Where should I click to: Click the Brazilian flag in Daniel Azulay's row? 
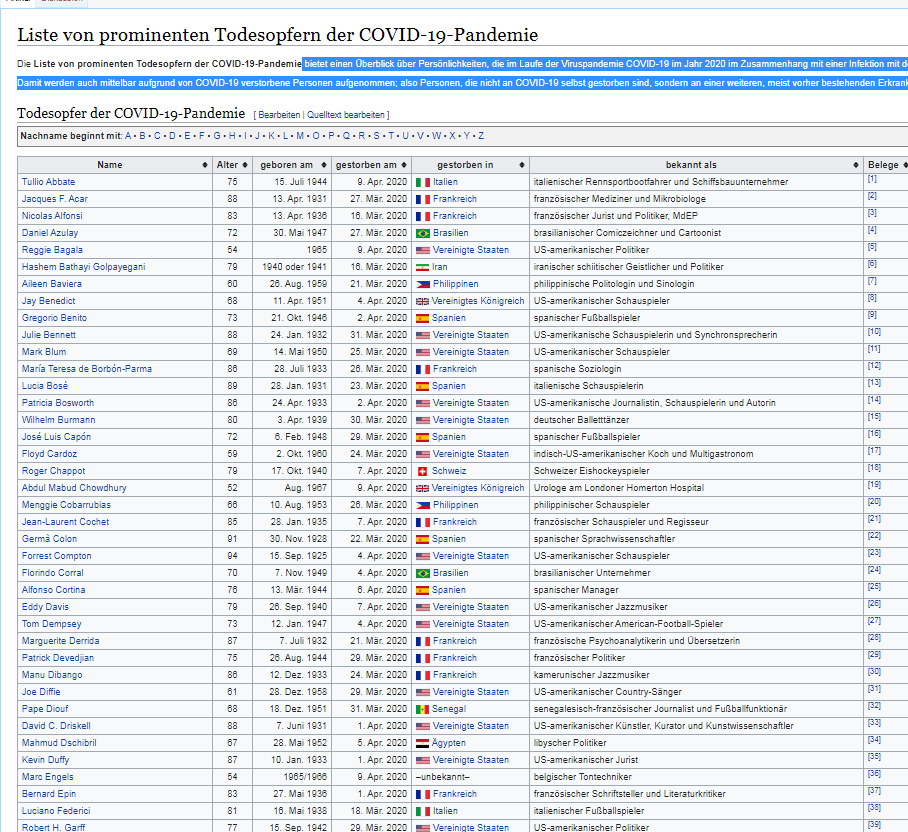422,233
